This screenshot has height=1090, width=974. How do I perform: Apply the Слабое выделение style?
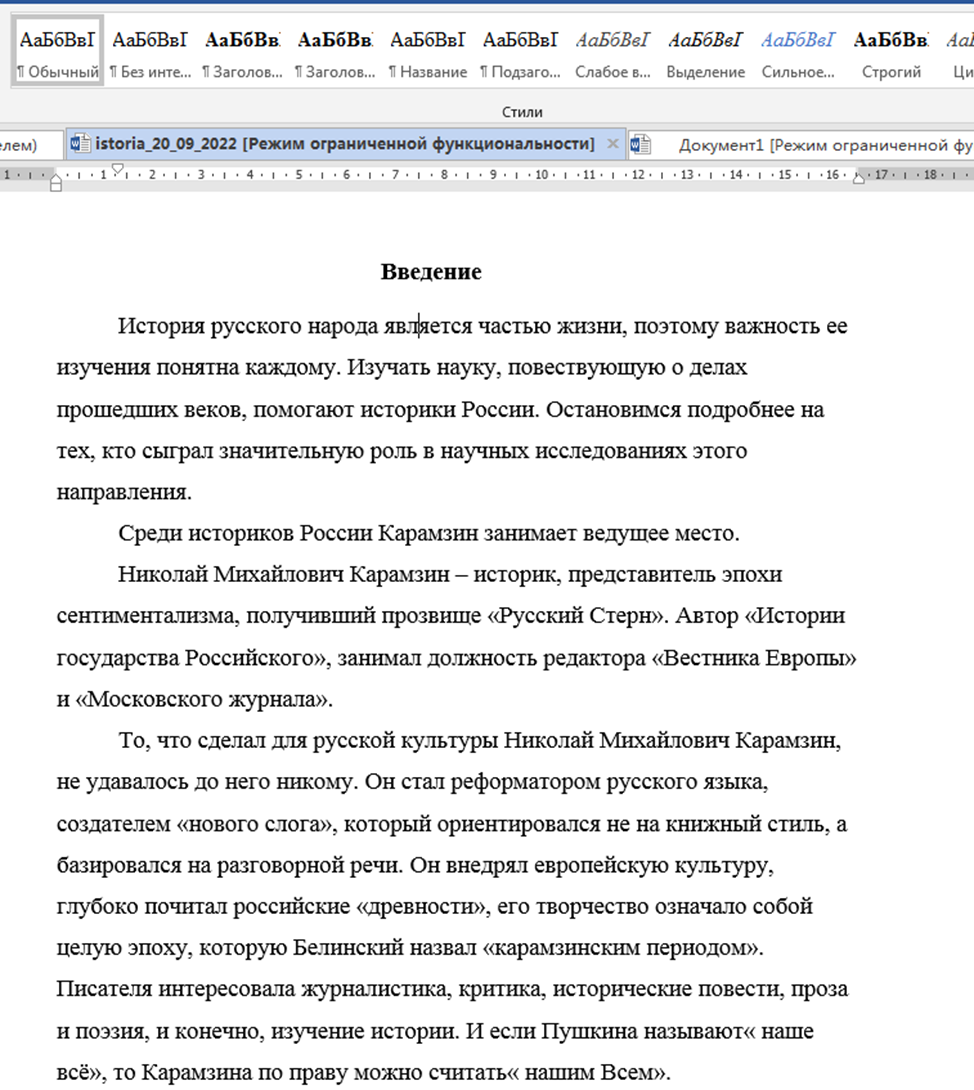pyautogui.click(x=612, y=51)
